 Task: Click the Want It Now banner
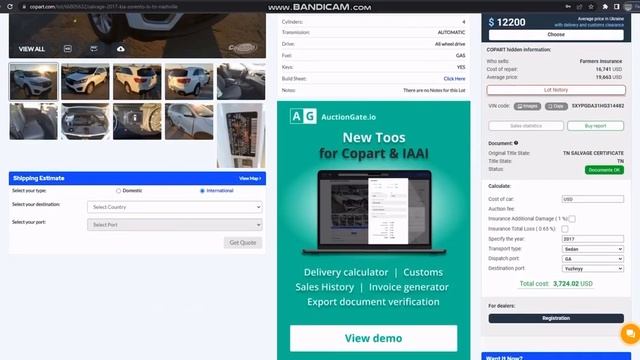556,356
